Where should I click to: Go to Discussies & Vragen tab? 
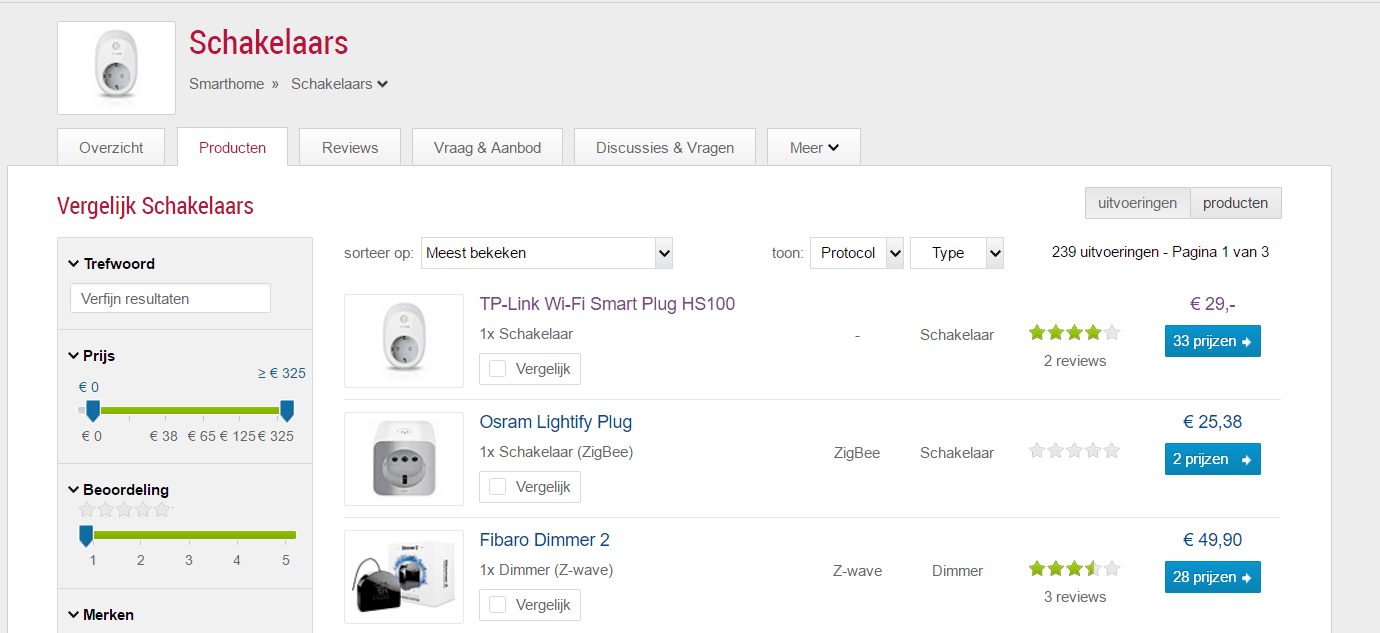(665, 147)
